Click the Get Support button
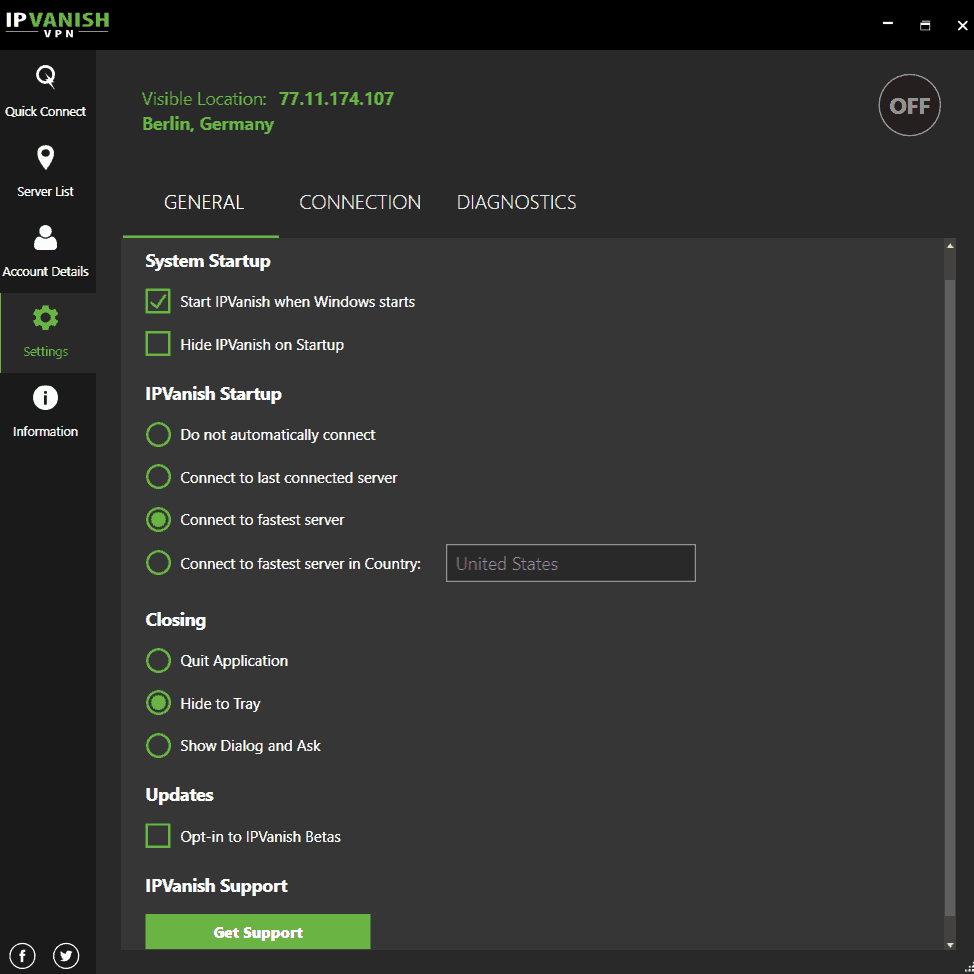 tap(258, 932)
